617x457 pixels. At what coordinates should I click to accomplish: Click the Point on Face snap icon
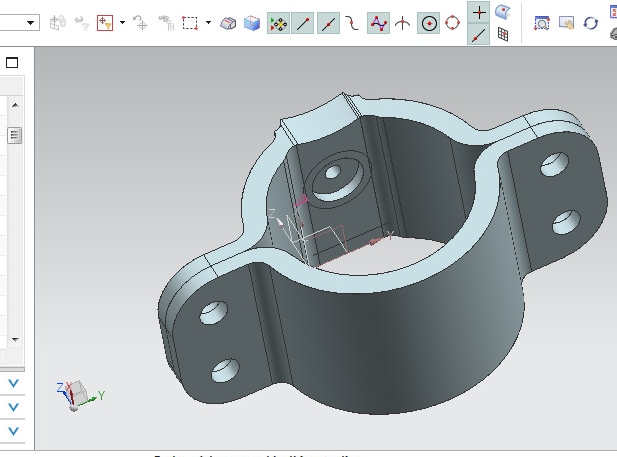click(503, 12)
